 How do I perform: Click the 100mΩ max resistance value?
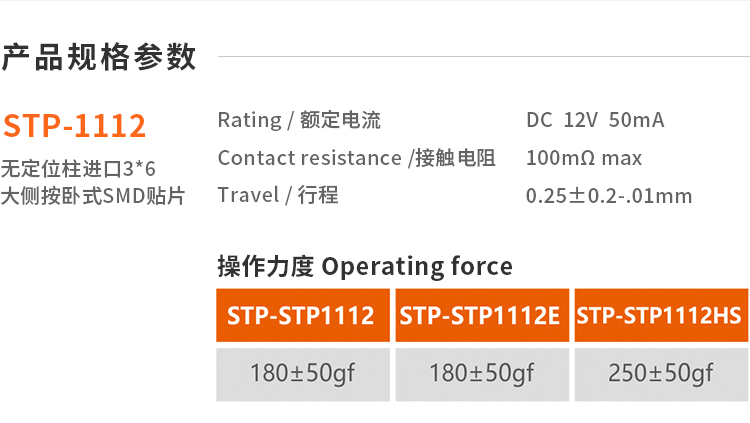pos(584,158)
